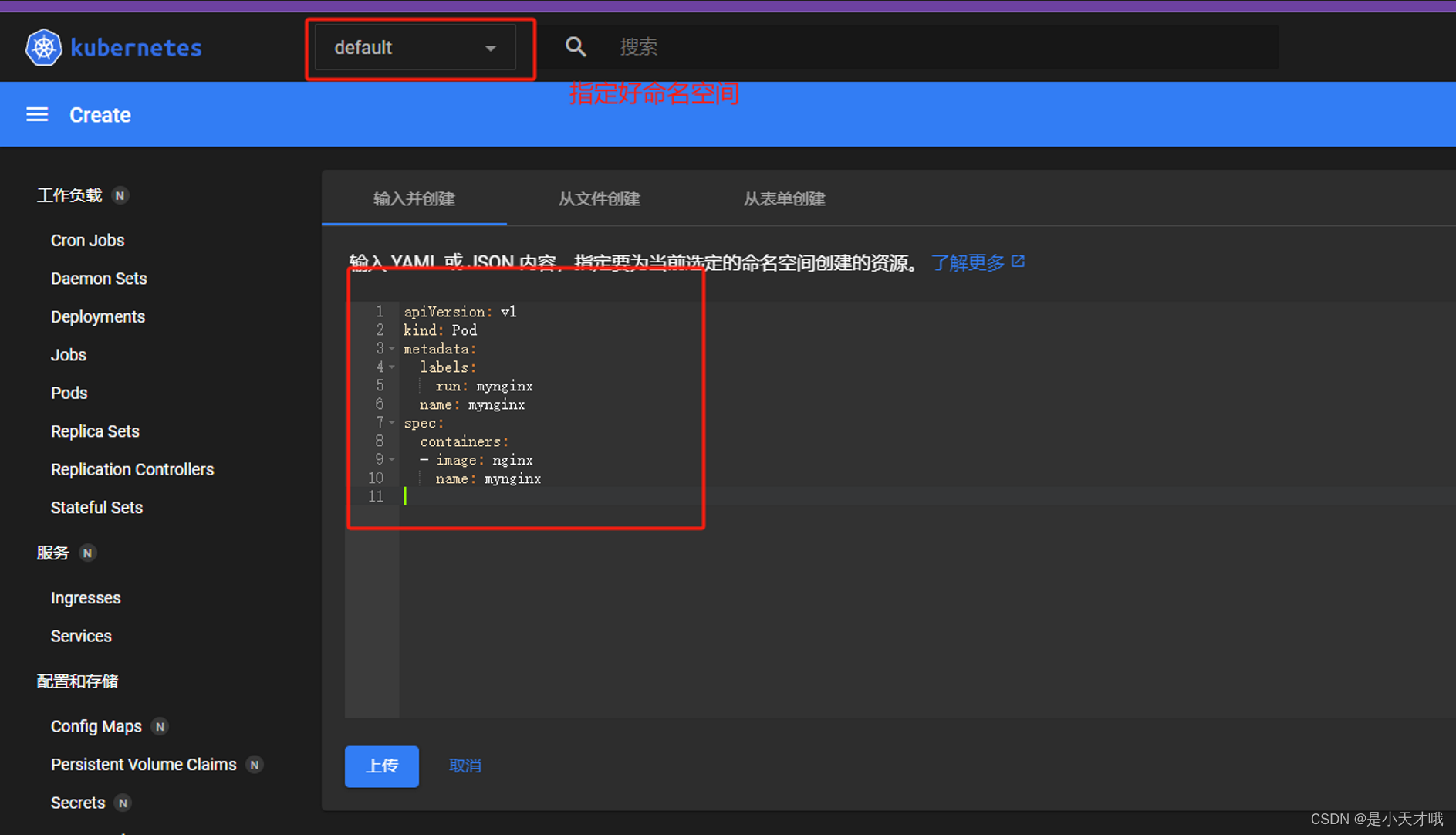This screenshot has height=835, width=1456.
Task: Click the 上传 upload button
Action: click(x=381, y=766)
